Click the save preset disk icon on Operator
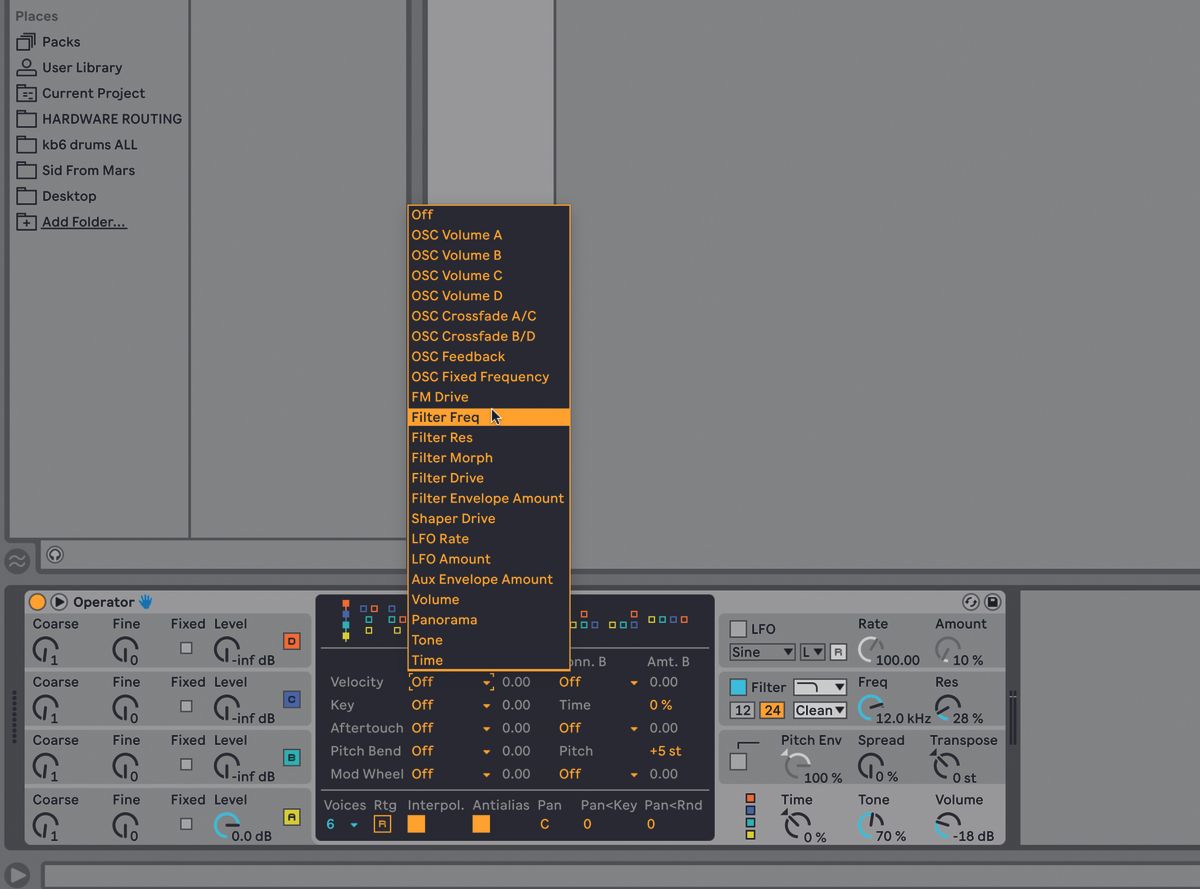Screen dimensions: 1200x889 [993, 601]
